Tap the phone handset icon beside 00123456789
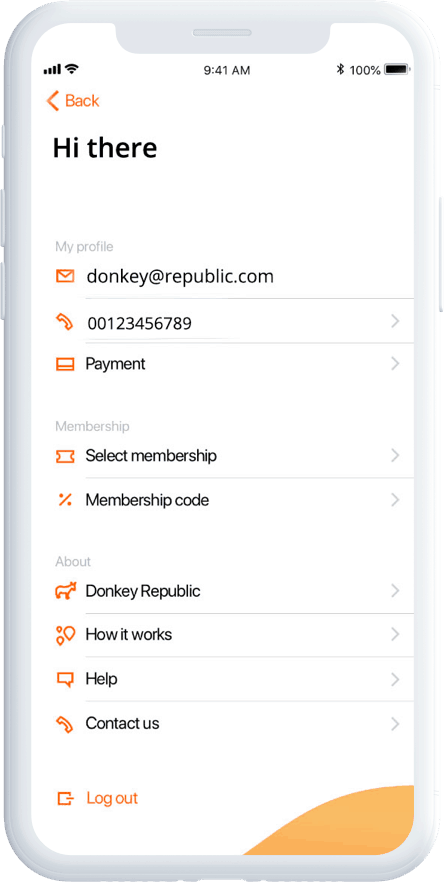Viewport: 444px width, 882px height. click(x=65, y=322)
